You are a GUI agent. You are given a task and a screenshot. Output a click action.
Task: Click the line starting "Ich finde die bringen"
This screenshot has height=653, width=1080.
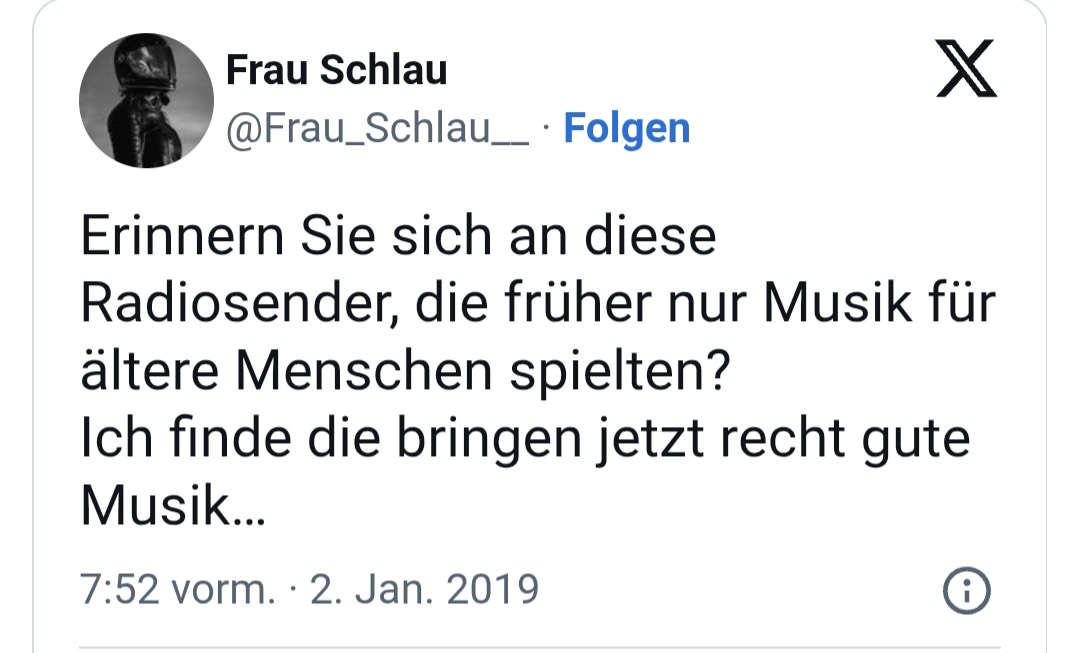525,439
